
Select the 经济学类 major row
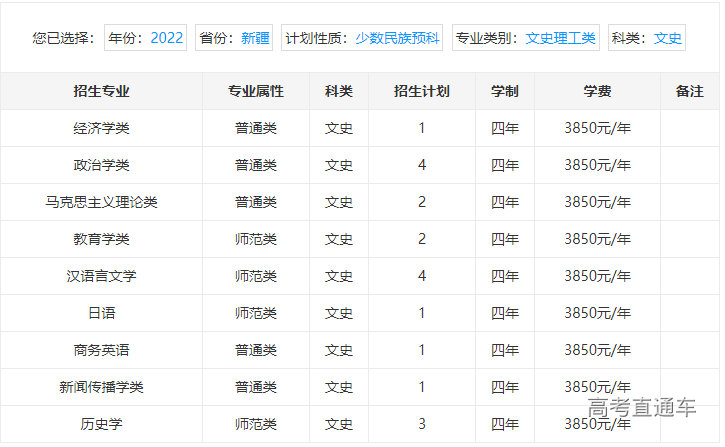[x=101, y=128]
